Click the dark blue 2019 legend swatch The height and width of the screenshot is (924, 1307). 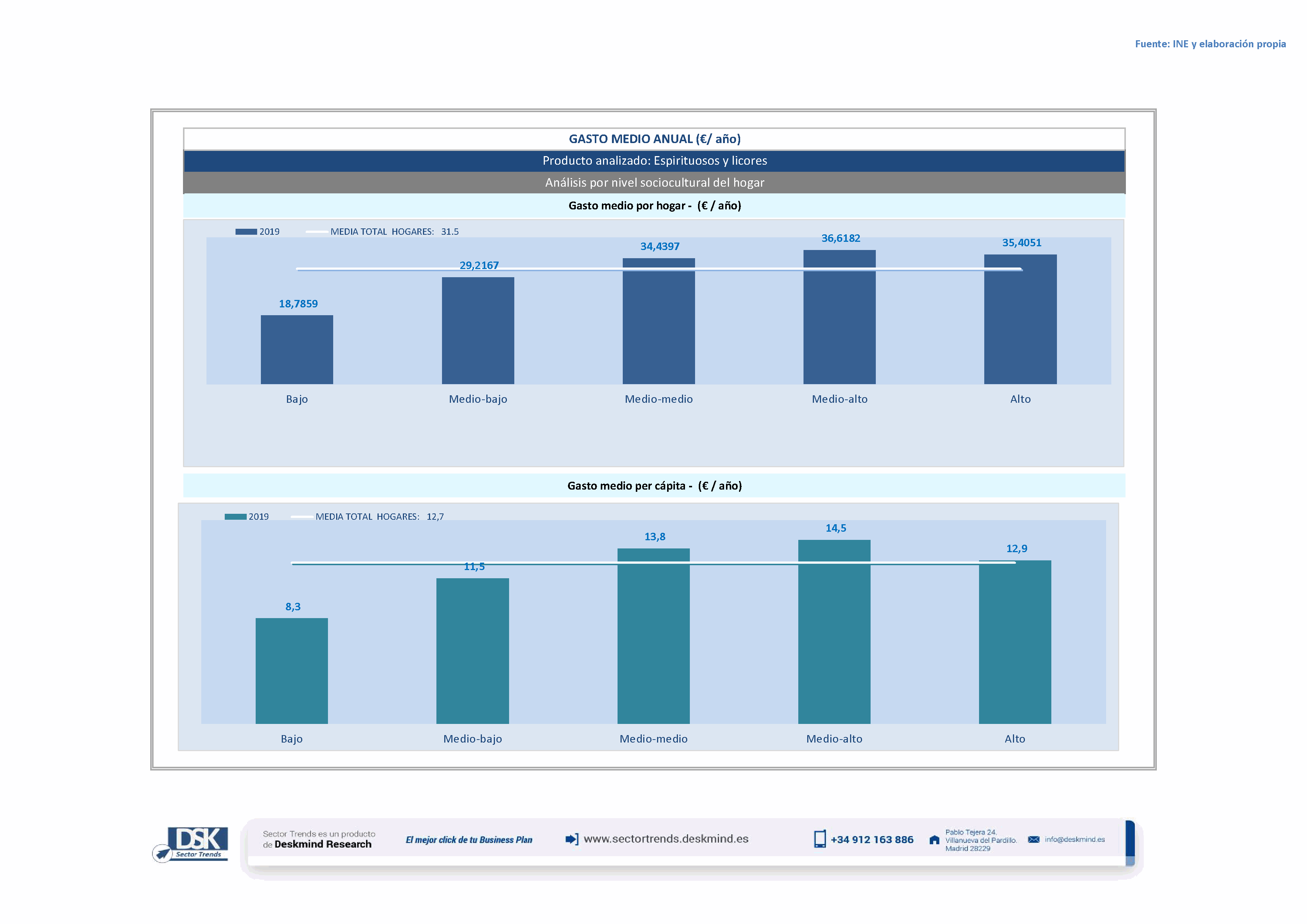[x=246, y=232]
